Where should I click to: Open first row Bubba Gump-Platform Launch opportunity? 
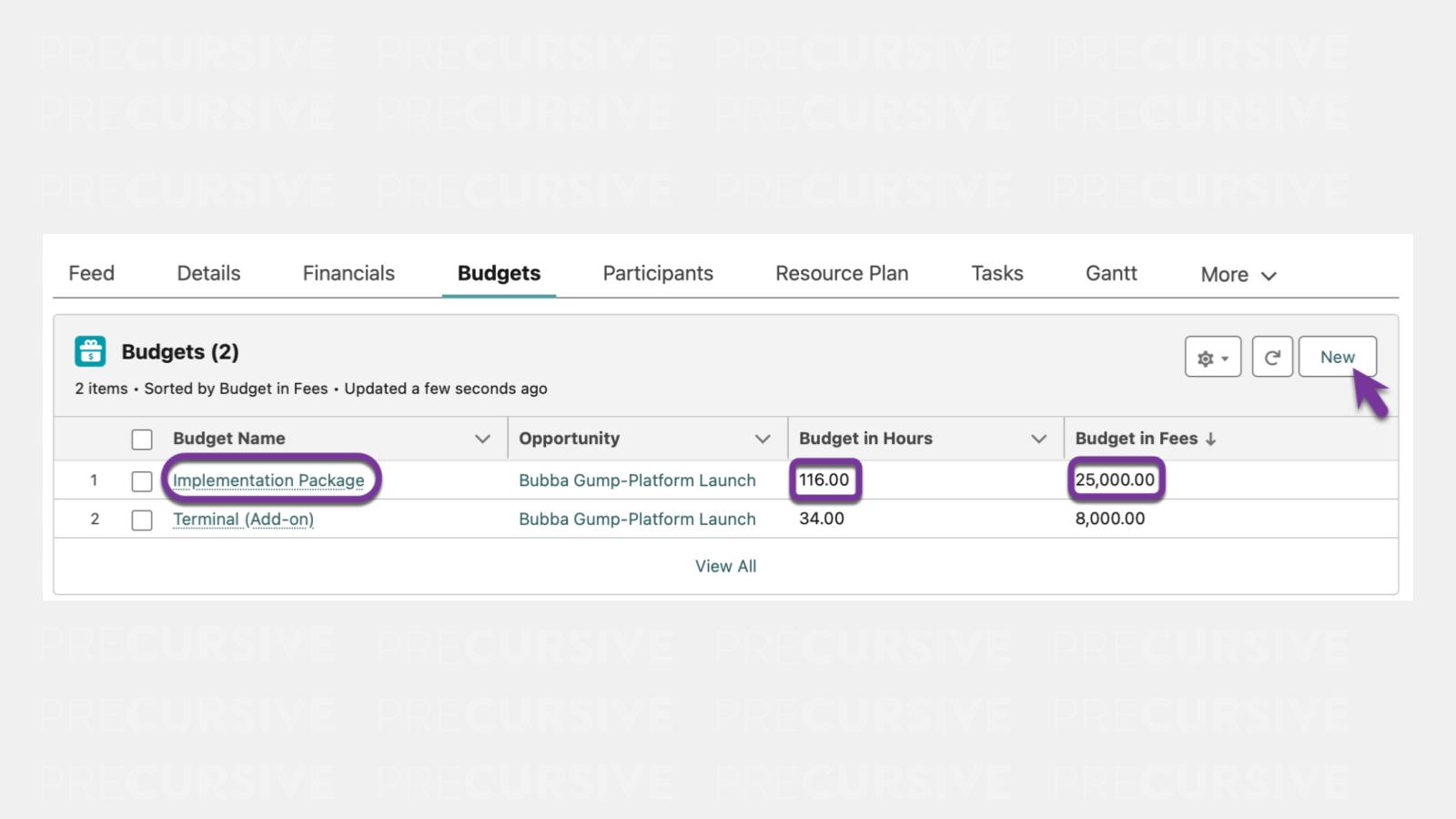tap(637, 480)
